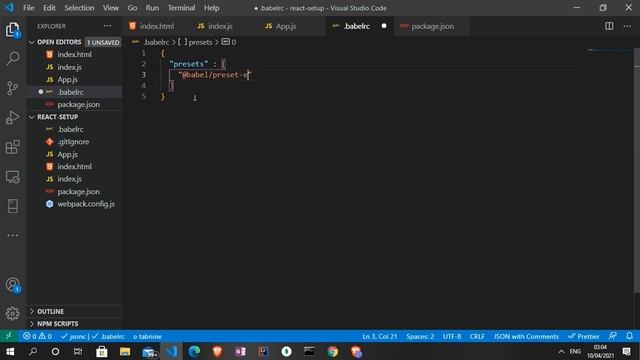
Task: Open OneNote from taskbar
Action: [240, 351]
